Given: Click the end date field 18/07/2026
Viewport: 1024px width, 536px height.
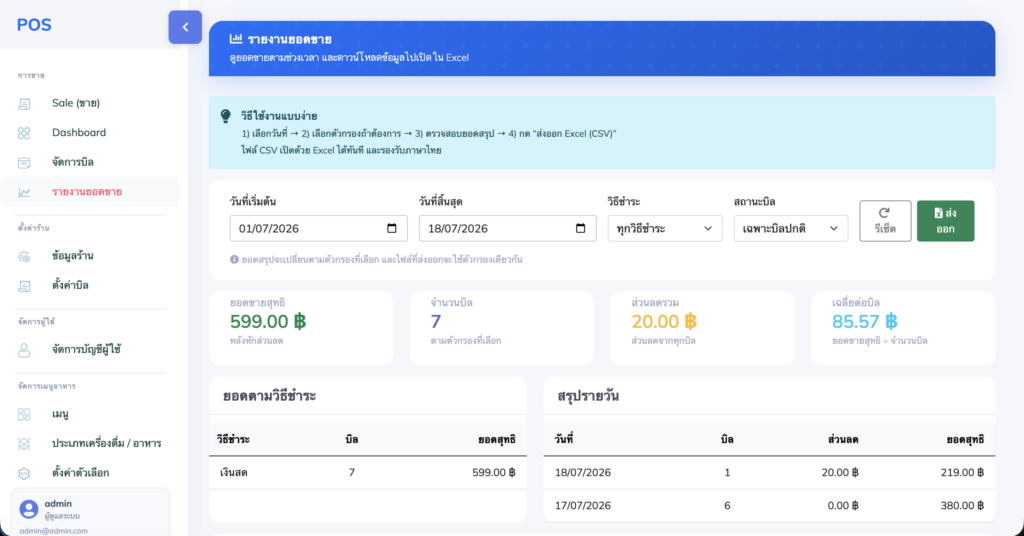Looking at the screenshot, I should (x=507, y=229).
